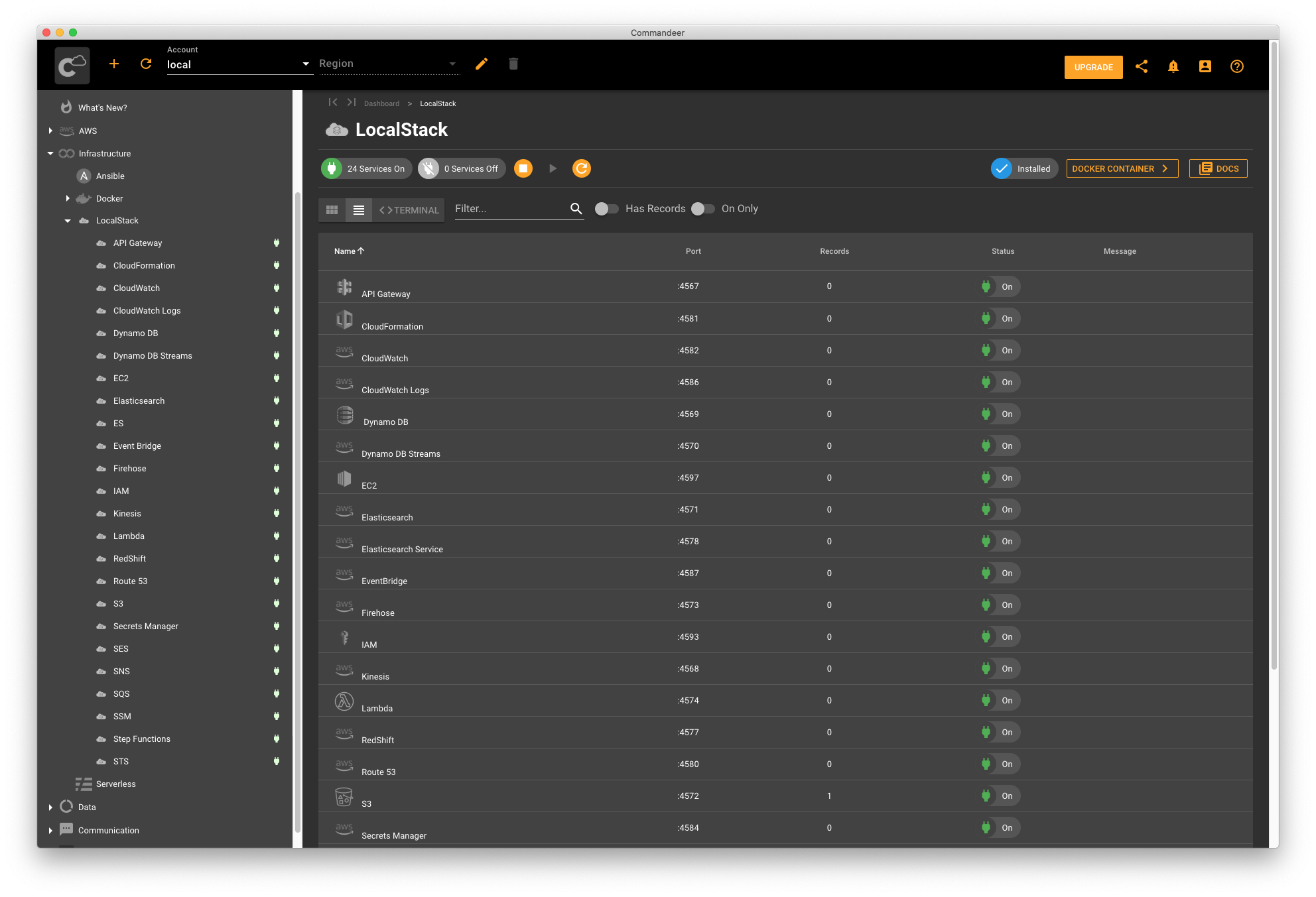Image resolution: width=1316 pixels, height=897 pixels.
Task: Toggle Firehose service On status
Action: 1000,605
